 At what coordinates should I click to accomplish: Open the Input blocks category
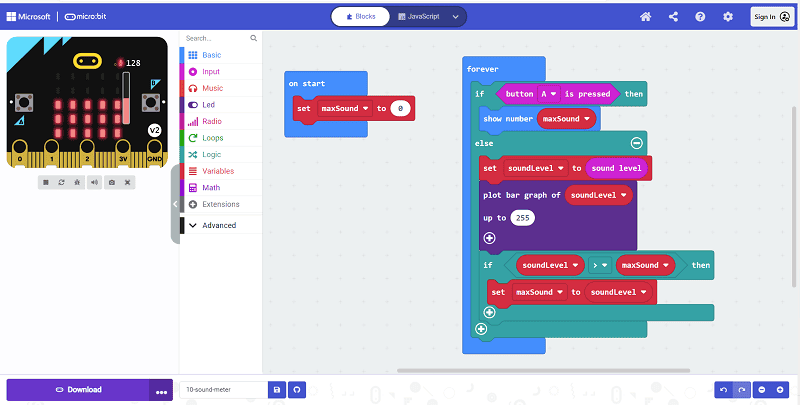tap(221, 71)
